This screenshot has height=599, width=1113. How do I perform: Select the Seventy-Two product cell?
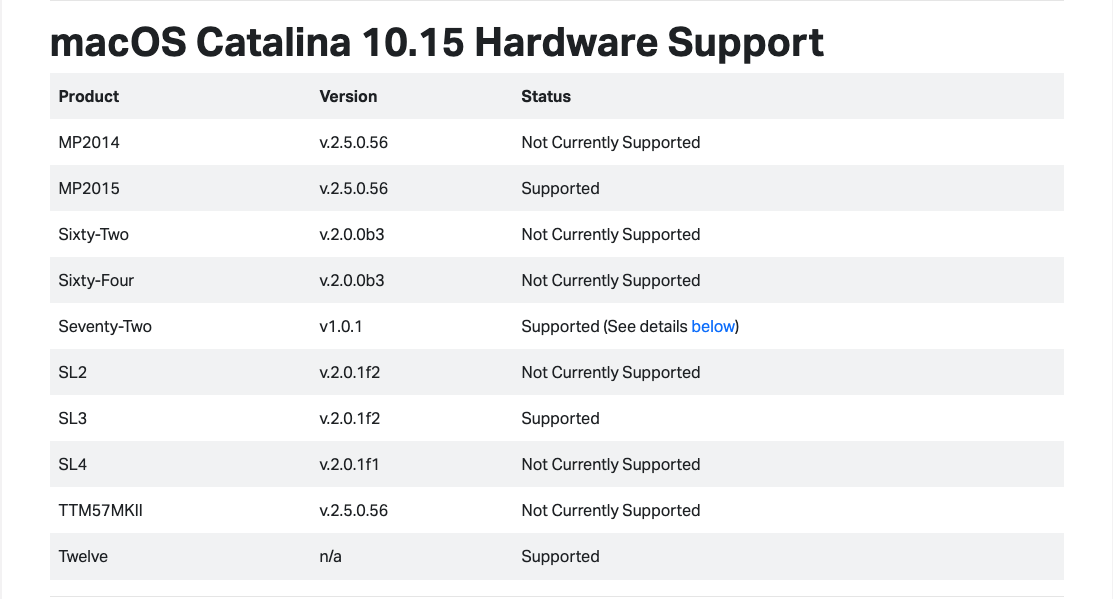click(105, 326)
